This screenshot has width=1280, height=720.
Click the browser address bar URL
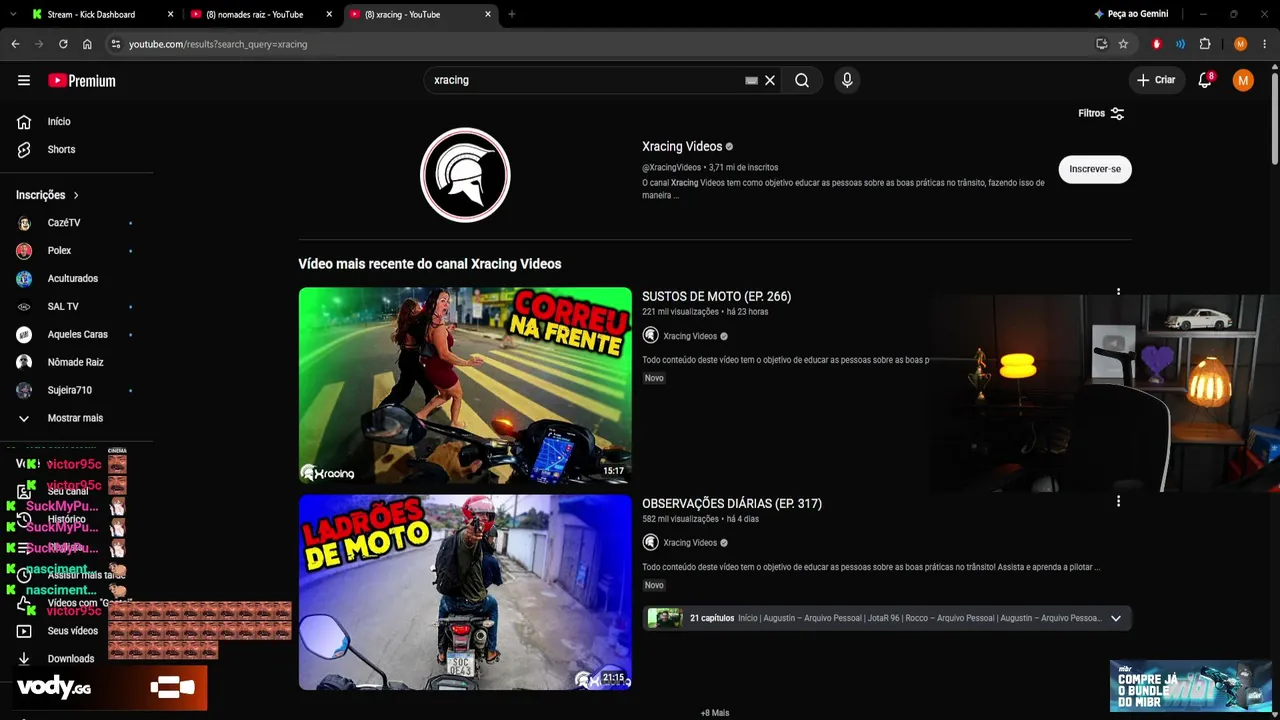tap(218, 44)
